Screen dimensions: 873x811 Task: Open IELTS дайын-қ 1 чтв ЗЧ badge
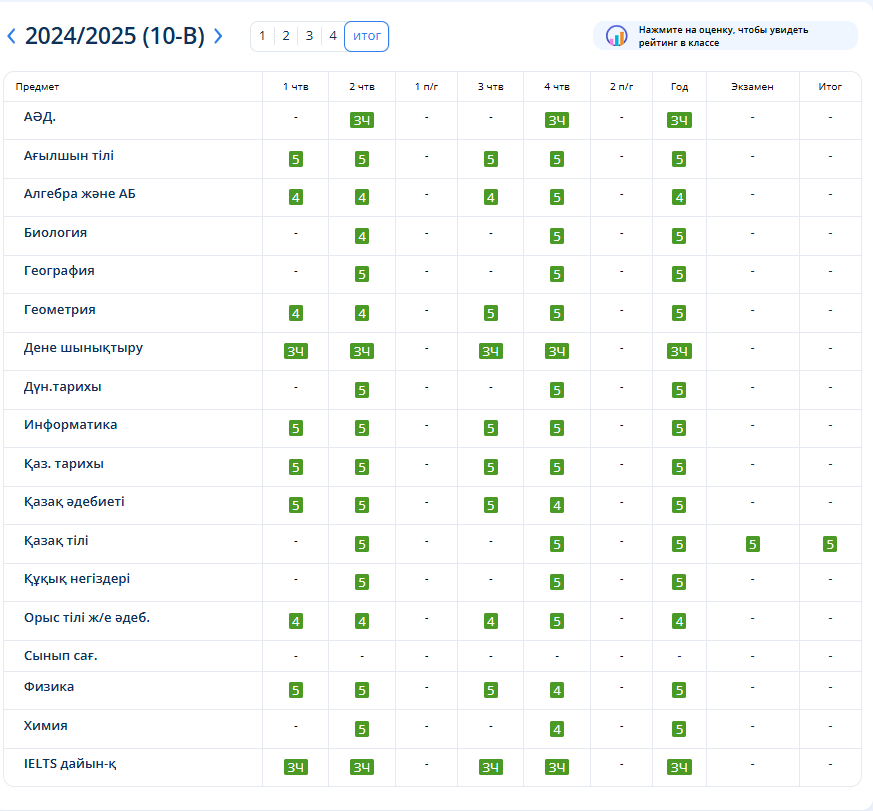[x=295, y=767]
